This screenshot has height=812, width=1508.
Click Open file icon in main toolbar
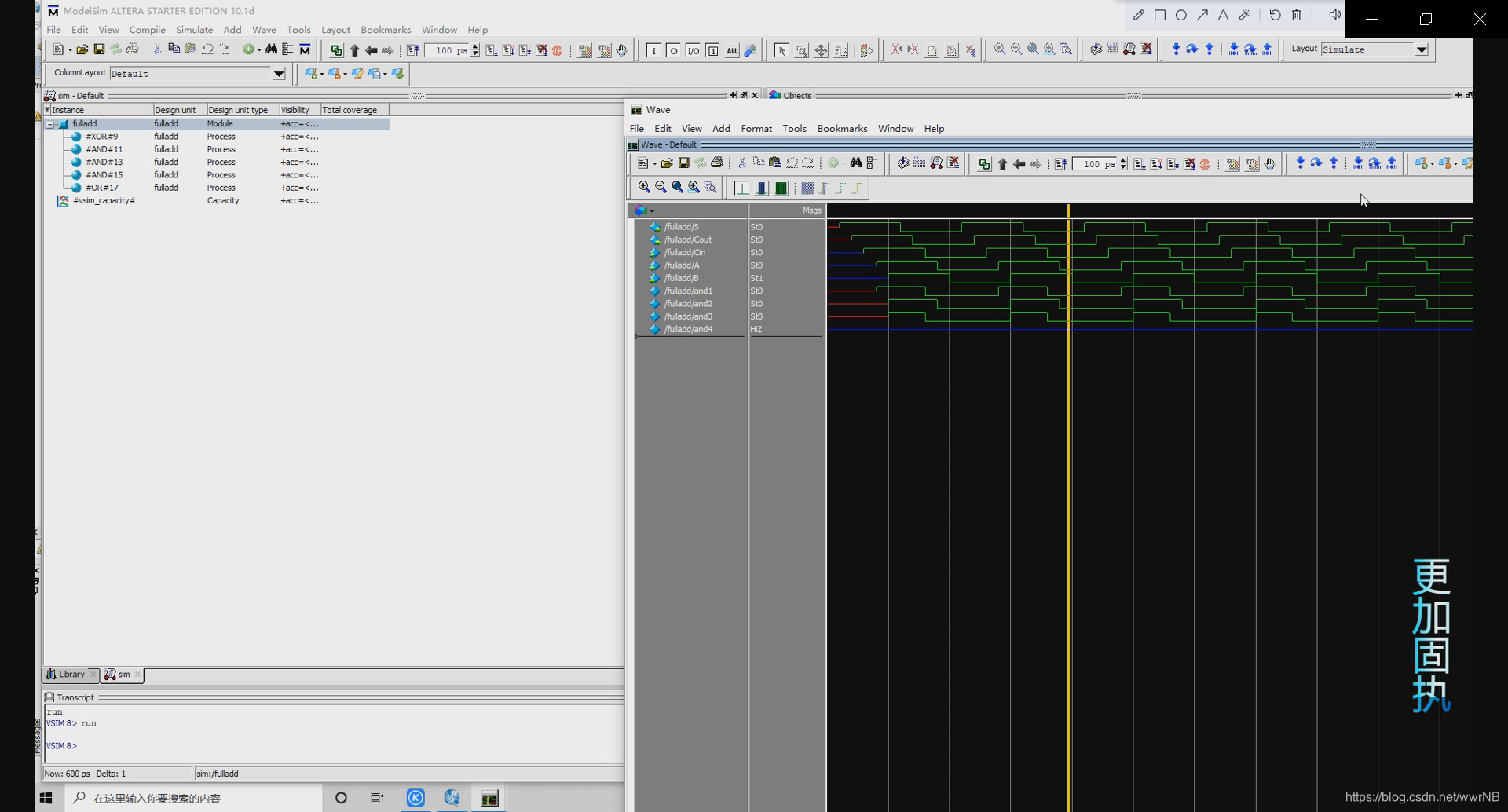click(82, 49)
